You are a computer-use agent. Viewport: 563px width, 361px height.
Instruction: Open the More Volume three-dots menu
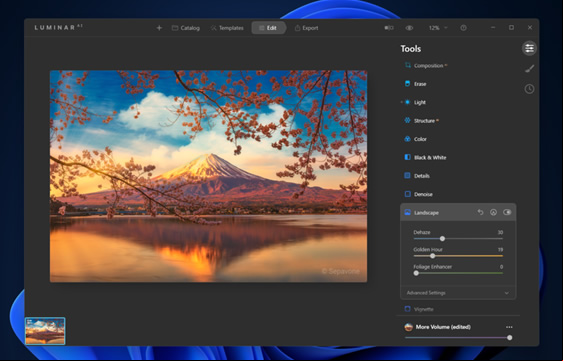(509, 327)
